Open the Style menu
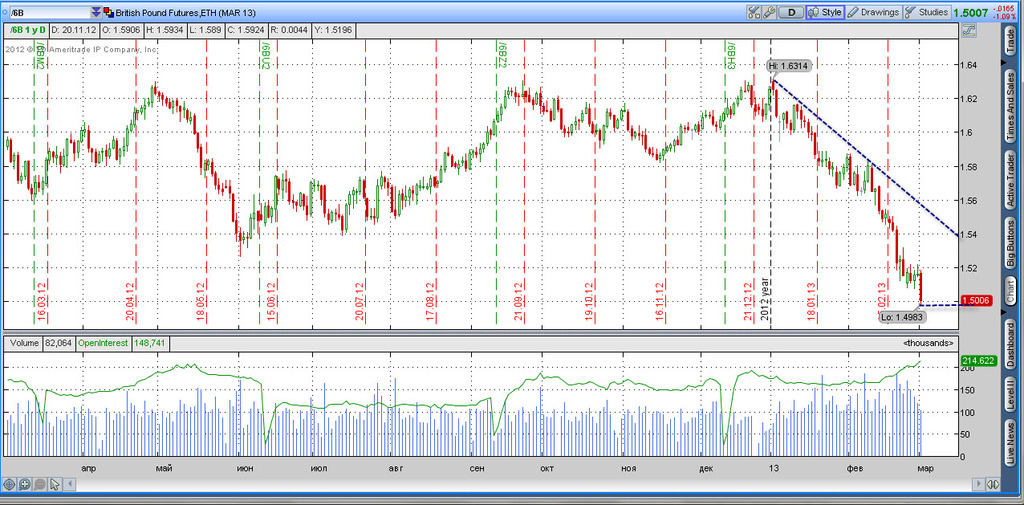Screen dimensions: 1024x505 825,12
